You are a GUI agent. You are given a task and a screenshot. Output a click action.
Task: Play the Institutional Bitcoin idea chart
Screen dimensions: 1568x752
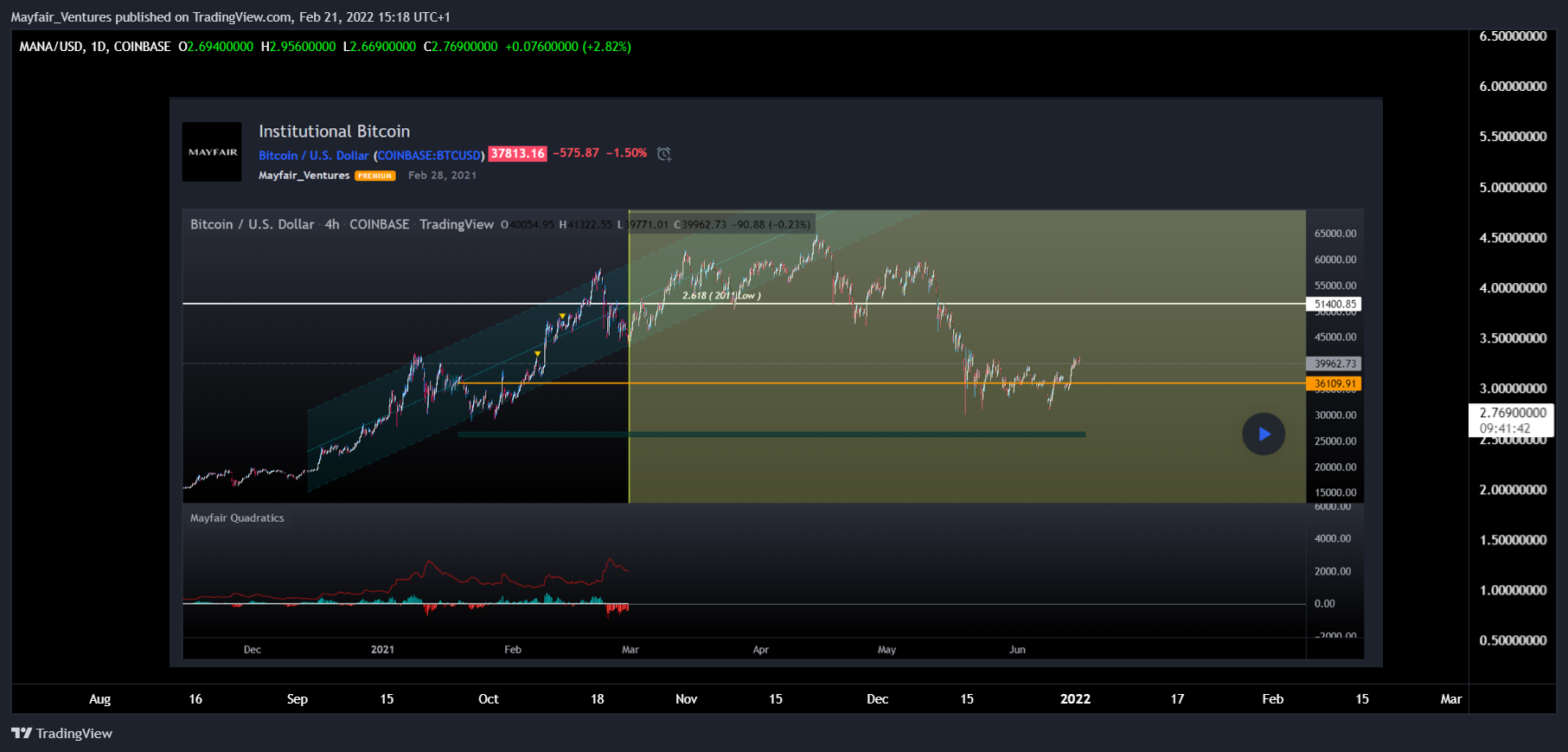pos(1264,434)
